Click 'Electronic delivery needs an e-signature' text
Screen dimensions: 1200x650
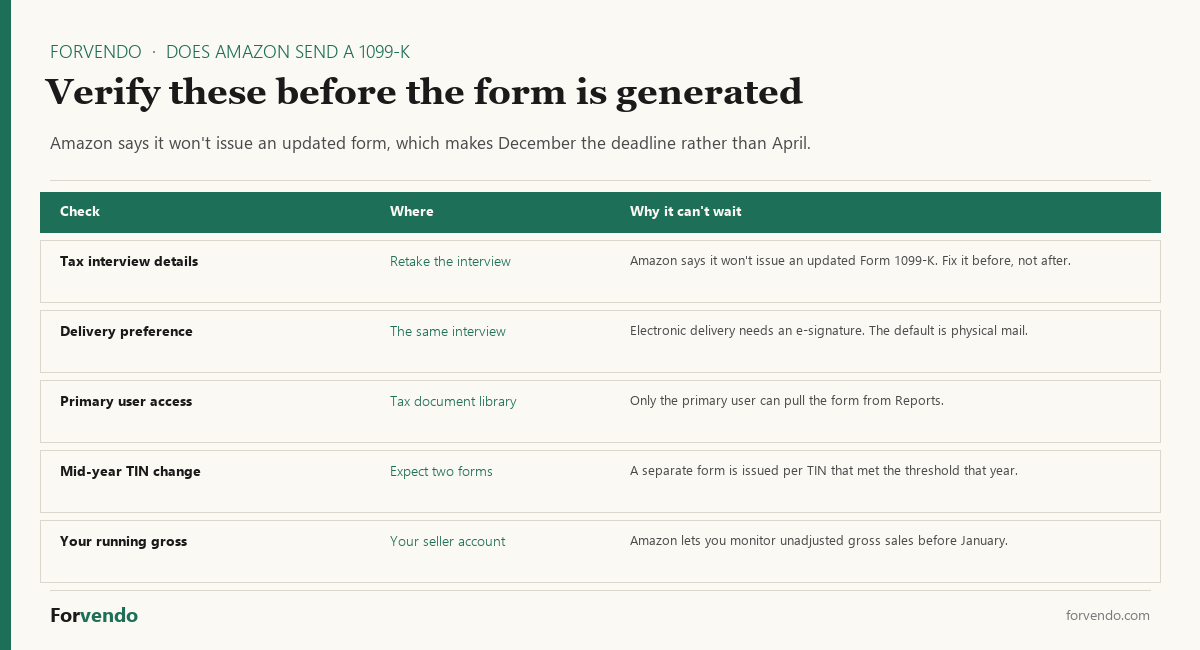point(746,331)
